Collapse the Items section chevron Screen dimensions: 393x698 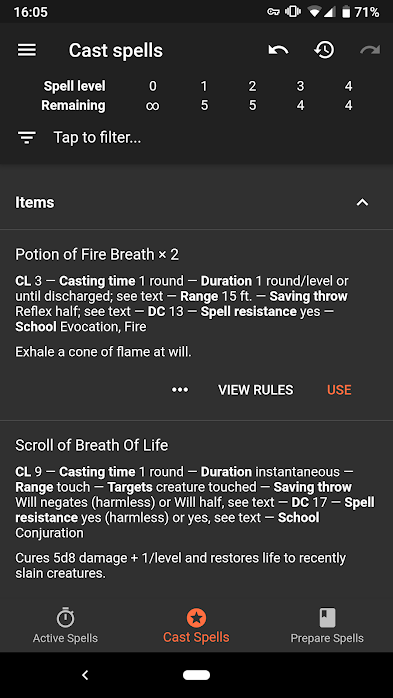coord(363,203)
